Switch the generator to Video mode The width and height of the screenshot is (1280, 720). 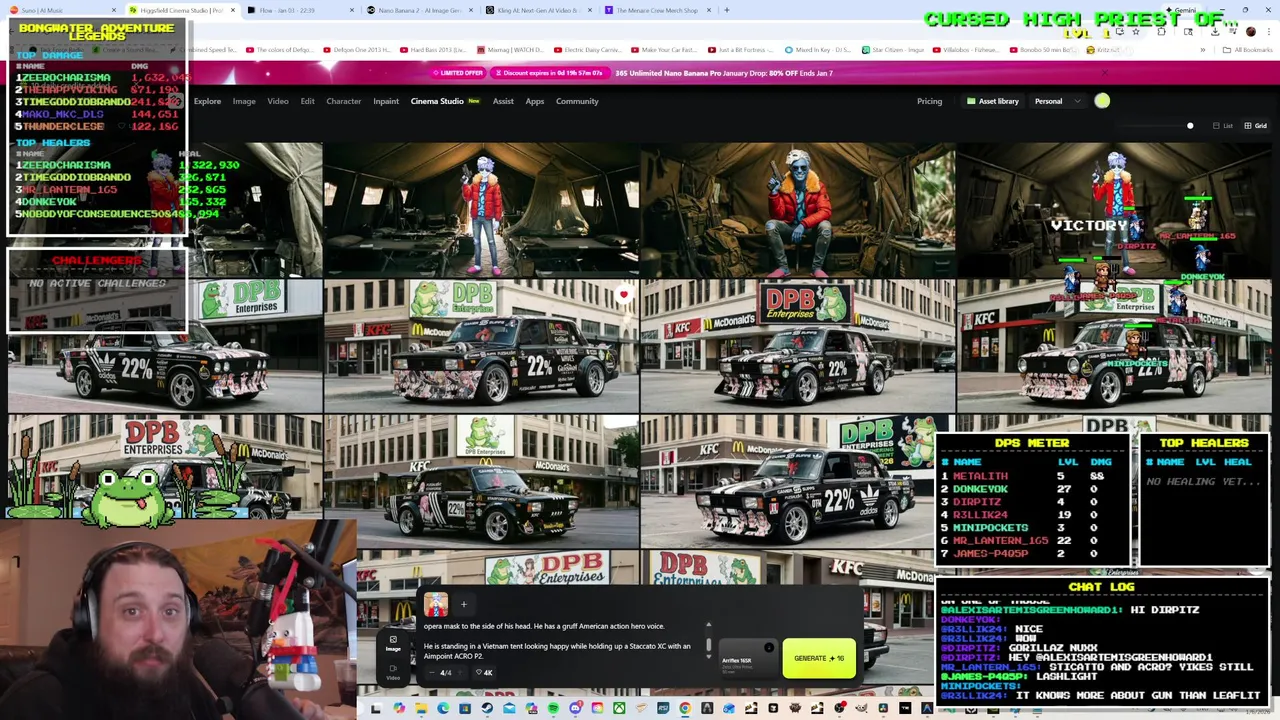[x=393, y=672]
